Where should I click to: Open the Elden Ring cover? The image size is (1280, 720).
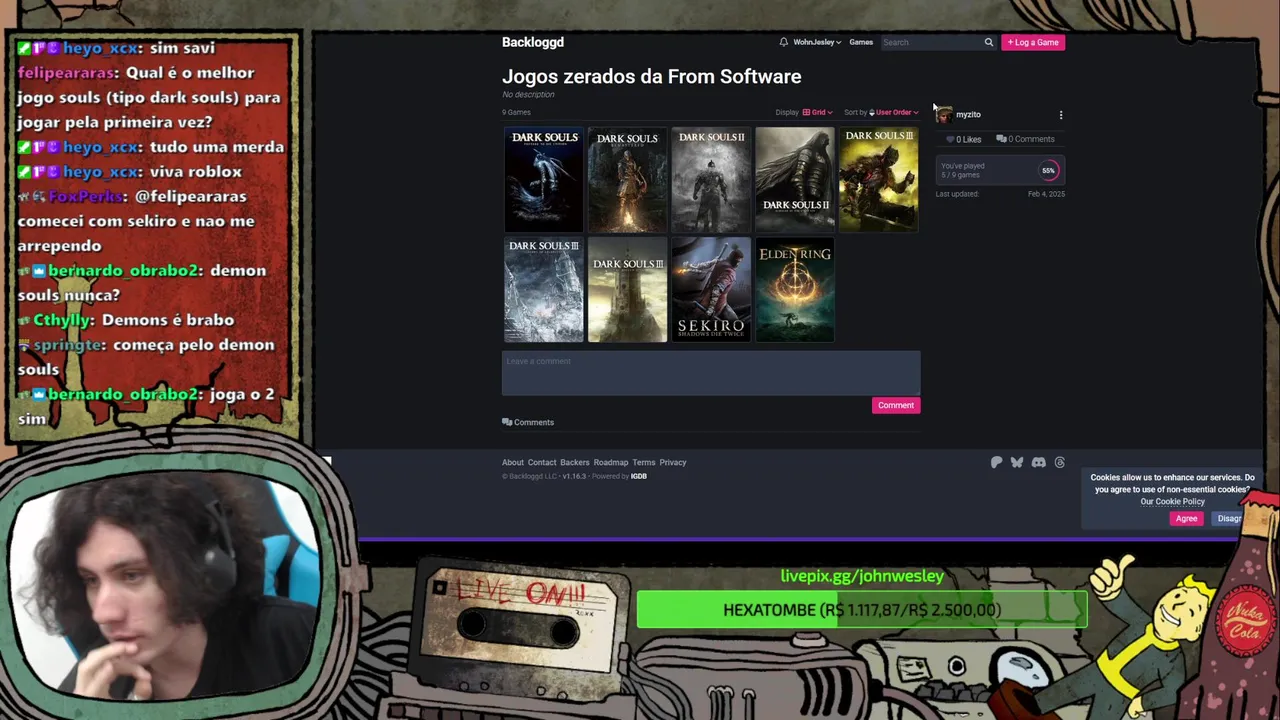(795, 289)
